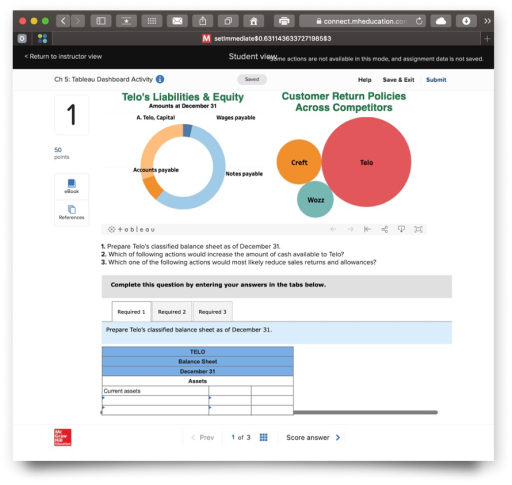Click the connect.mheducation.com address field
This screenshot has width=512, height=485.
point(362,21)
